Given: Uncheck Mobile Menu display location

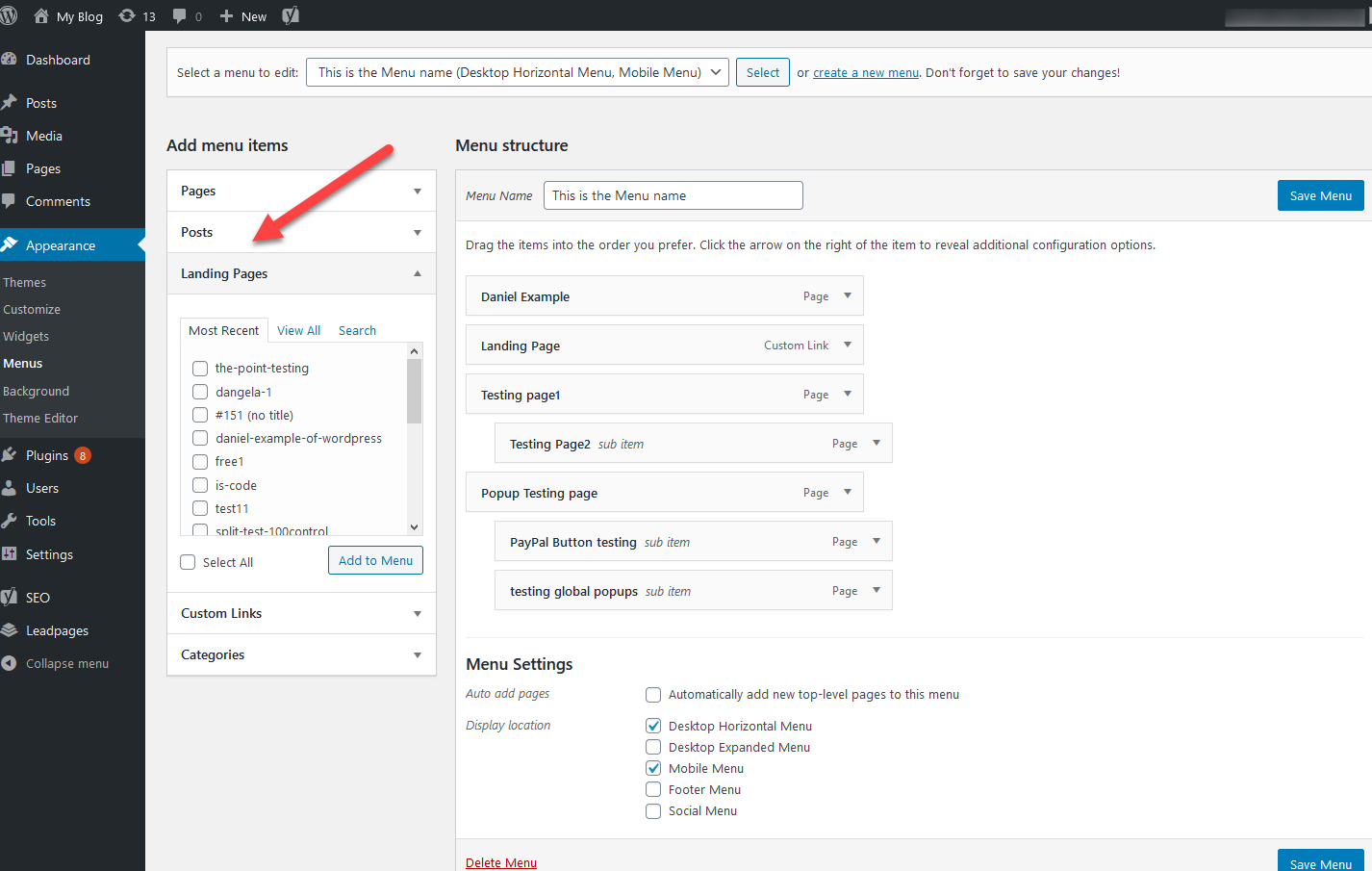Looking at the screenshot, I should click(653, 768).
